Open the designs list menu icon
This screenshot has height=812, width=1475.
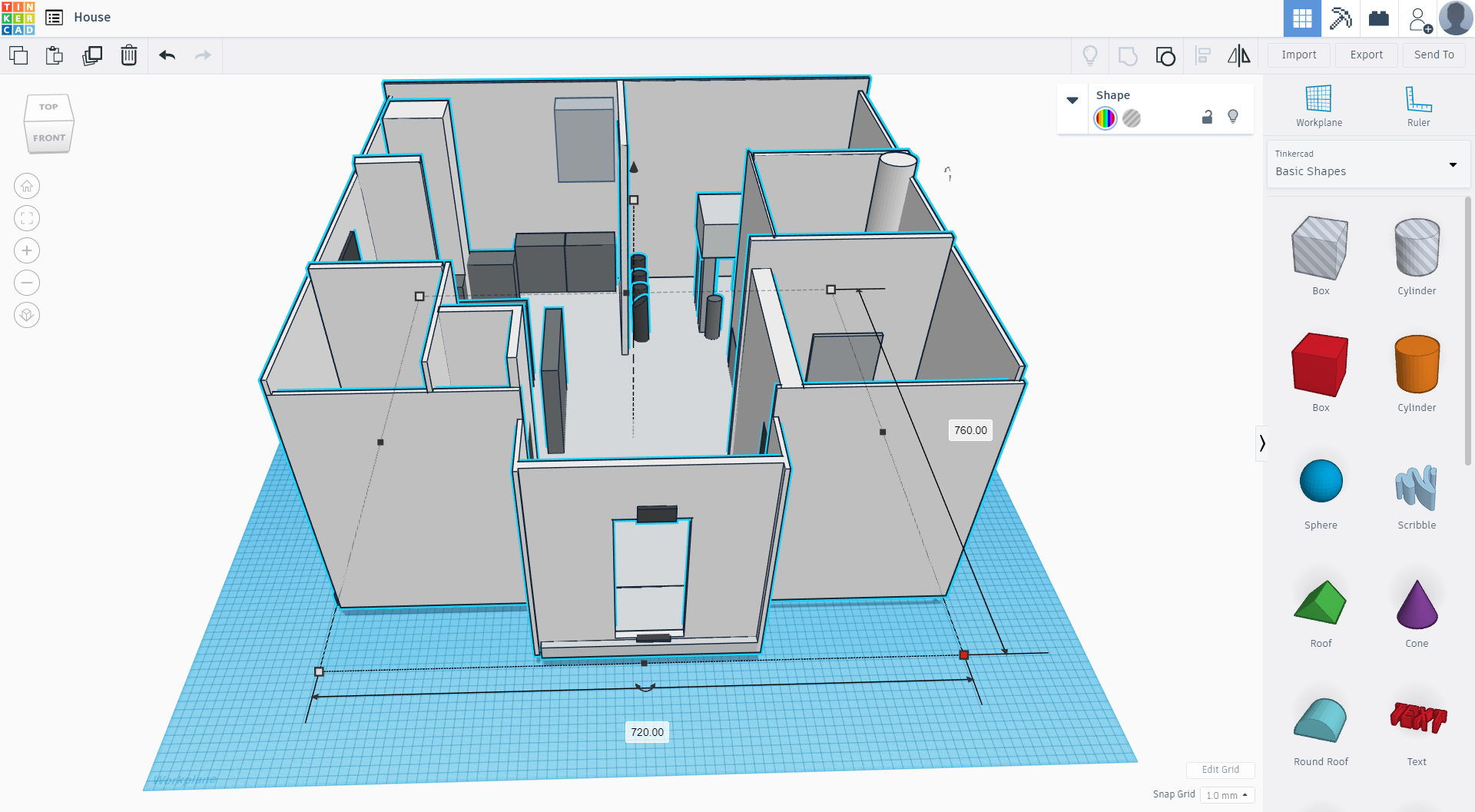point(54,17)
